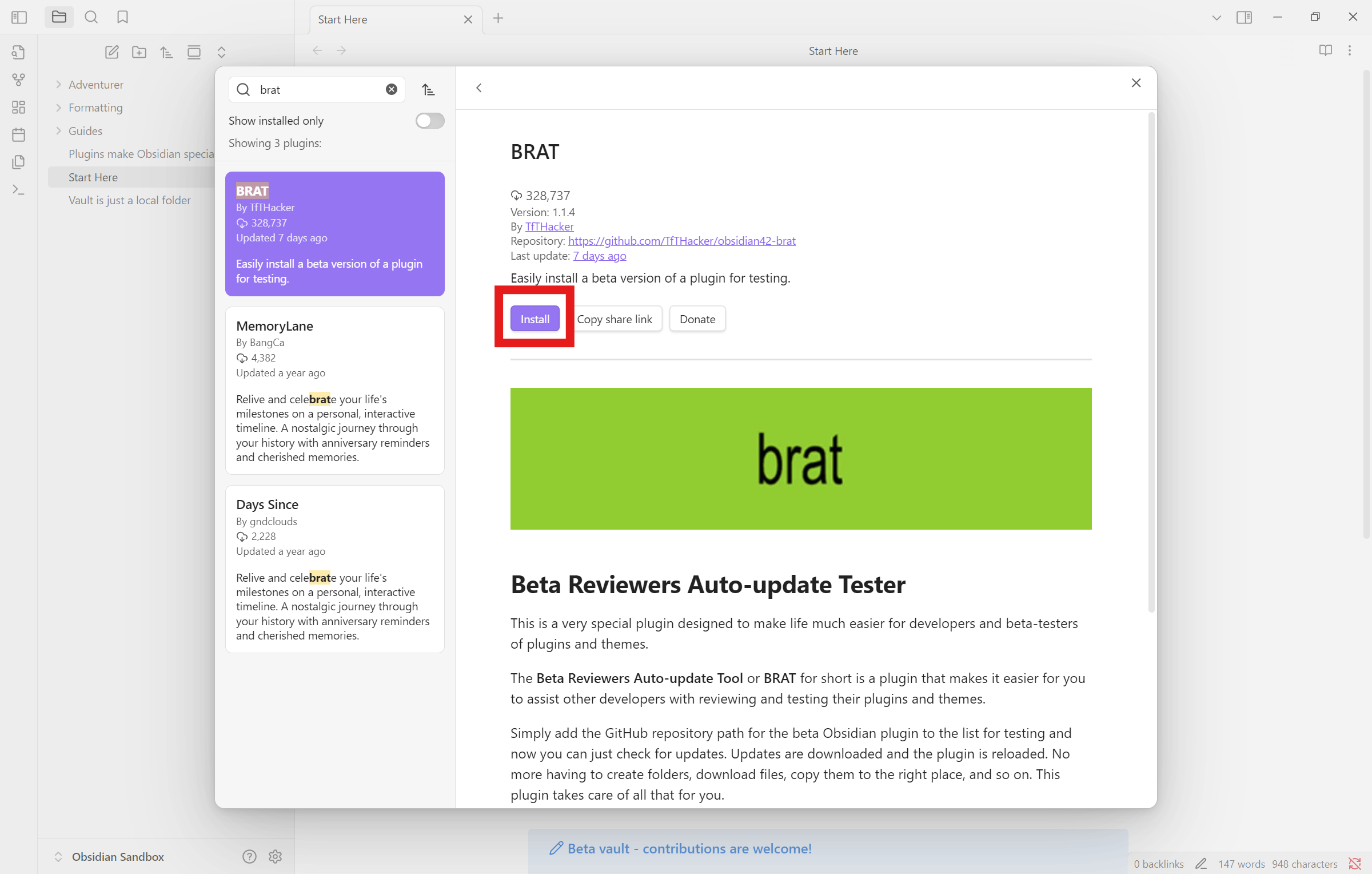1372x874 pixels.
Task: Open the tab list dropdown arrow
Action: tap(1216, 18)
